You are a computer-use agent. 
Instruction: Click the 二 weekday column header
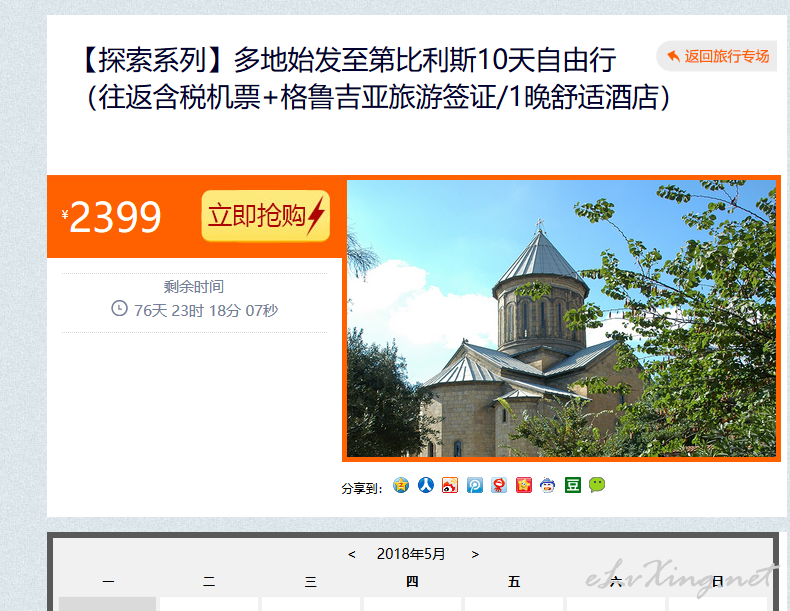click(209, 582)
